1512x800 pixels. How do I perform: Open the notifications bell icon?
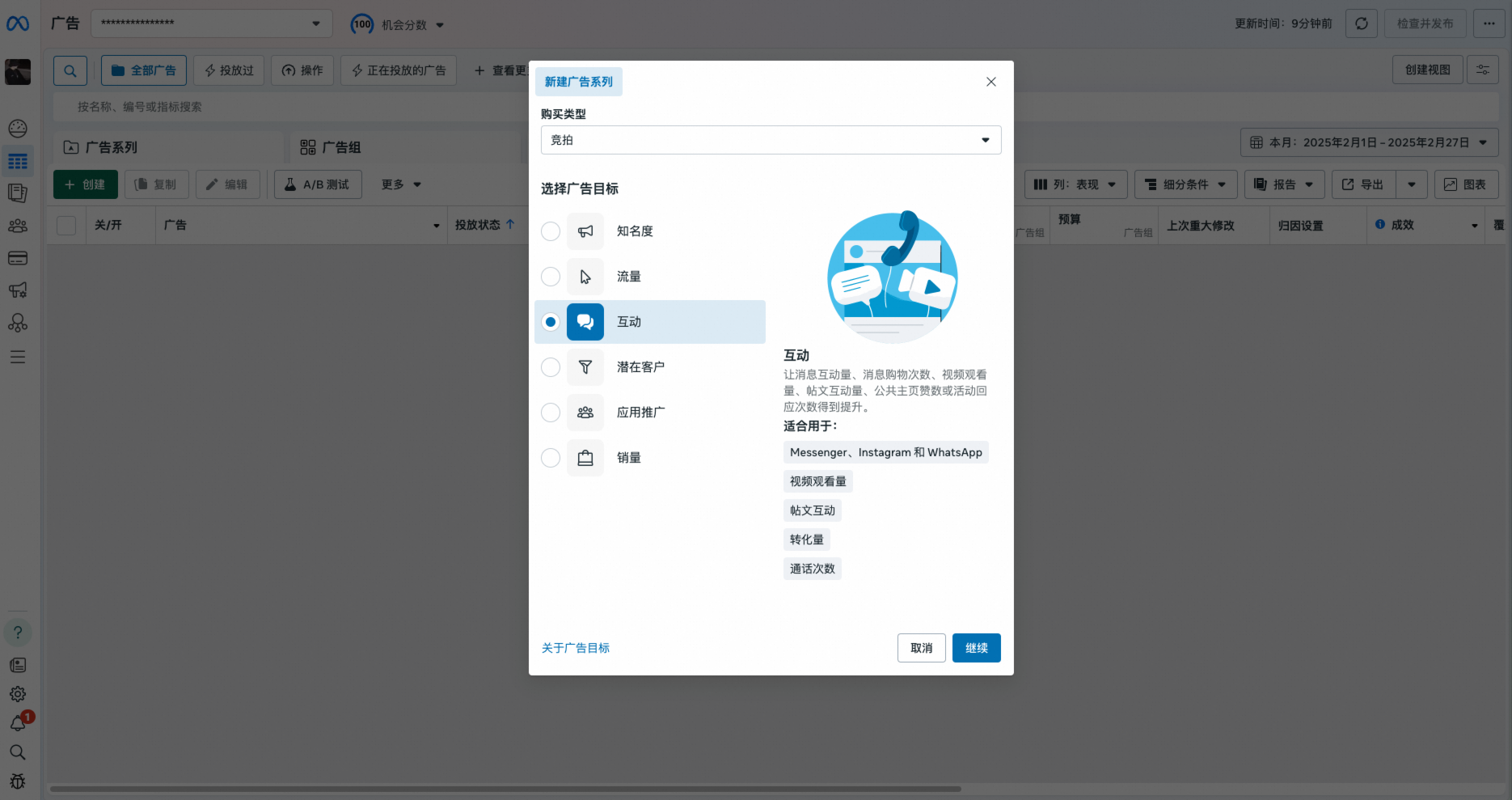(x=18, y=723)
